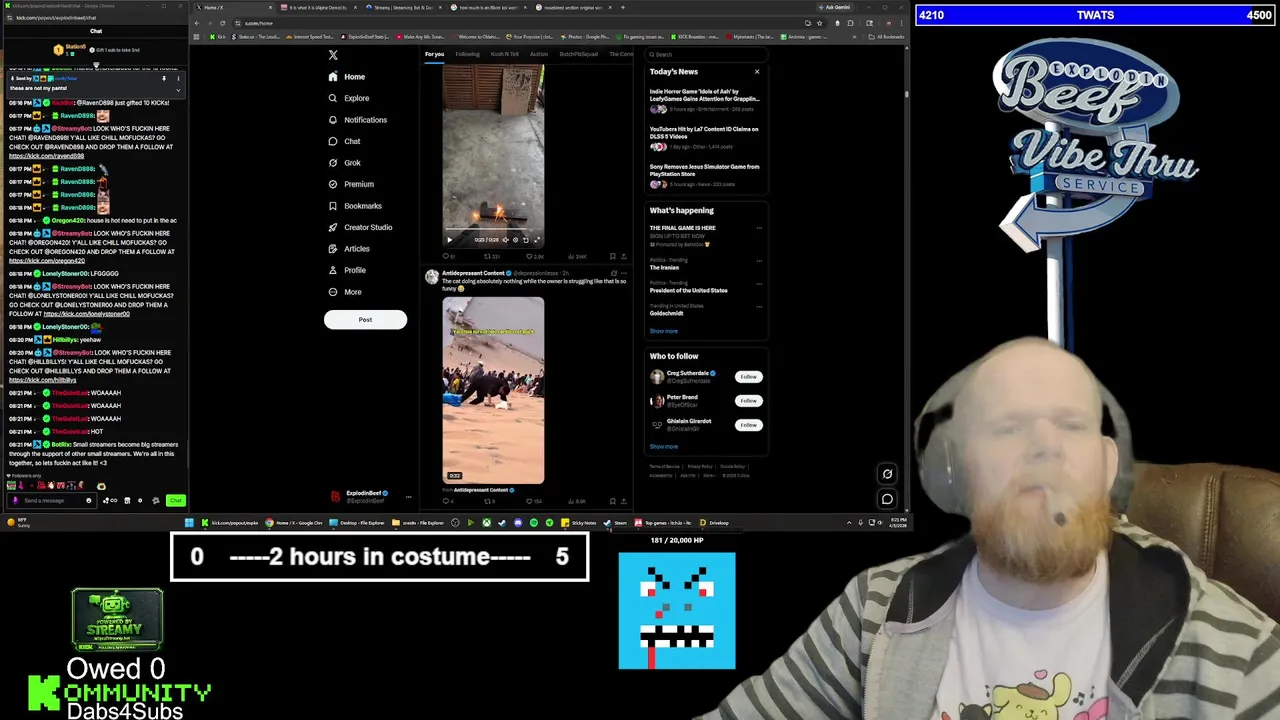Click green Chat send button in Kick
Screen dimensions: 1280x720
click(x=176, y=500)
